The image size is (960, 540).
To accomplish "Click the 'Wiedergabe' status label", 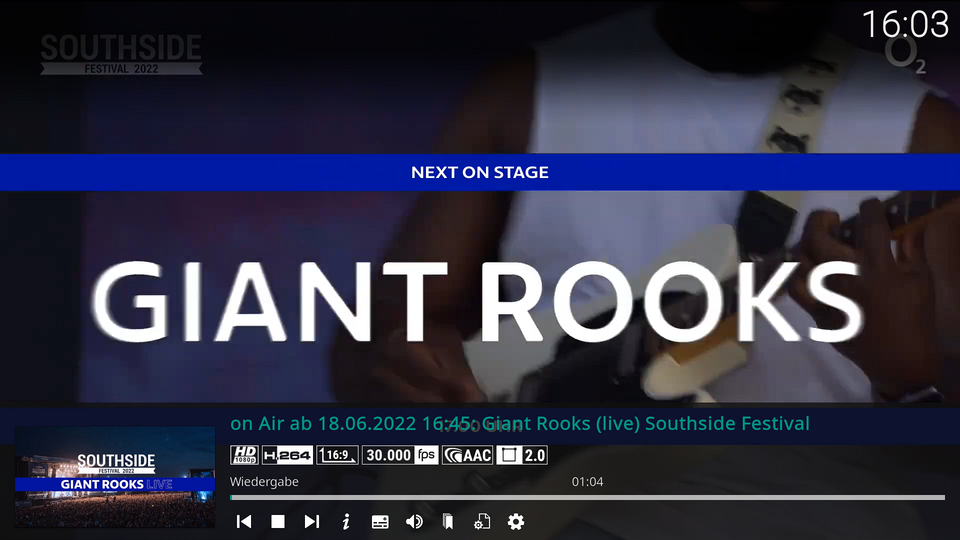I will [x=264, y=482].
